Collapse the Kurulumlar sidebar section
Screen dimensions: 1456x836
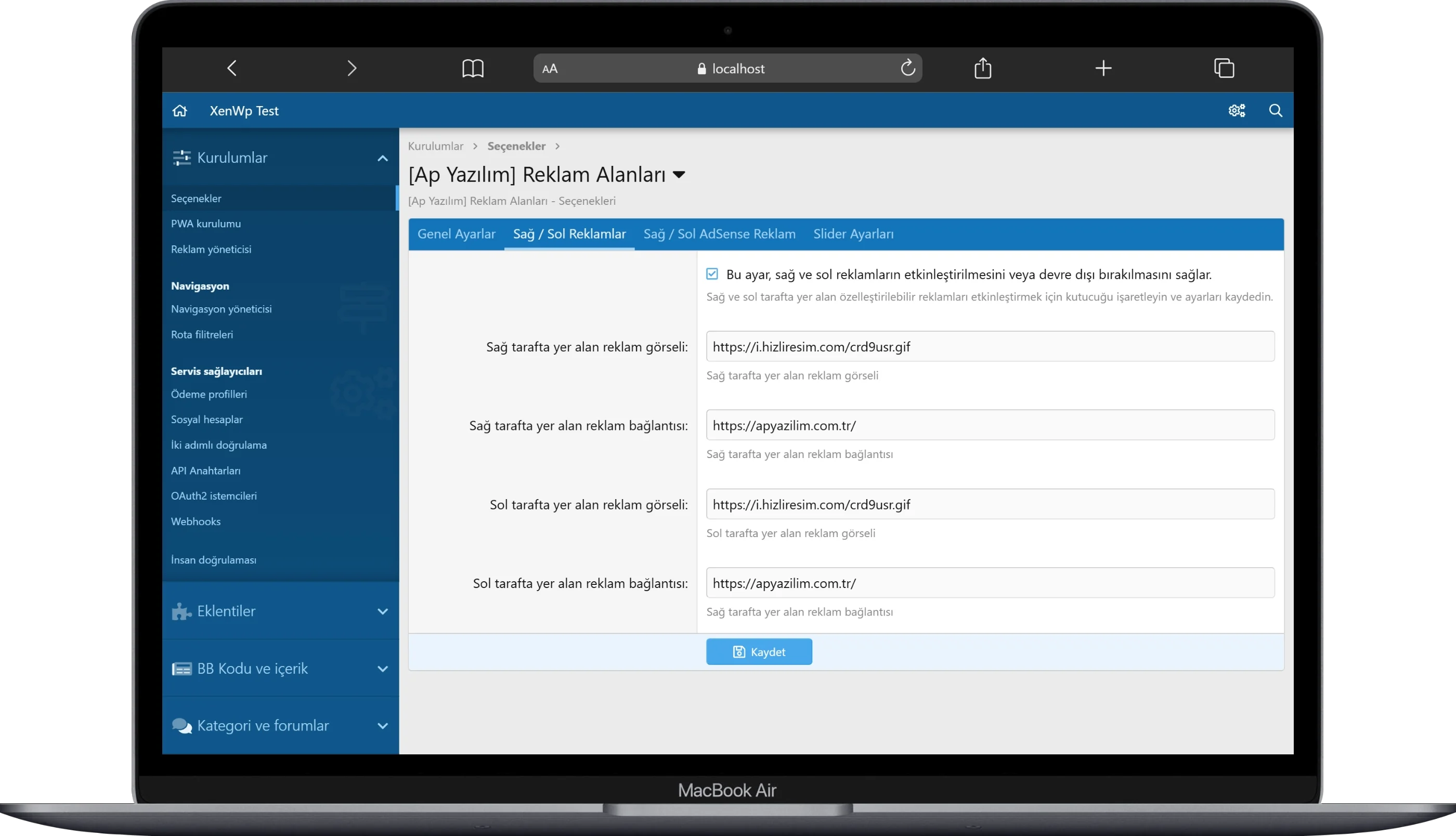[x=382, y=158]
